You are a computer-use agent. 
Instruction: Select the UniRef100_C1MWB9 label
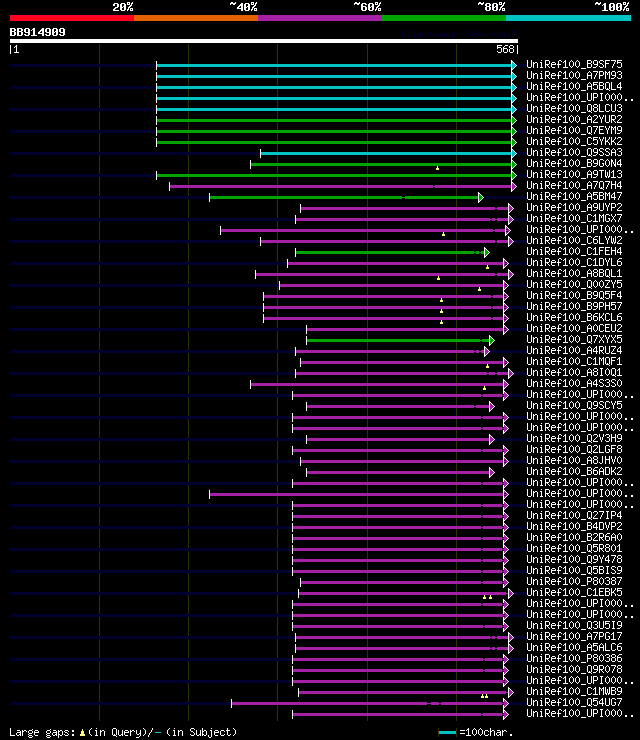click(x=574, y=692)
